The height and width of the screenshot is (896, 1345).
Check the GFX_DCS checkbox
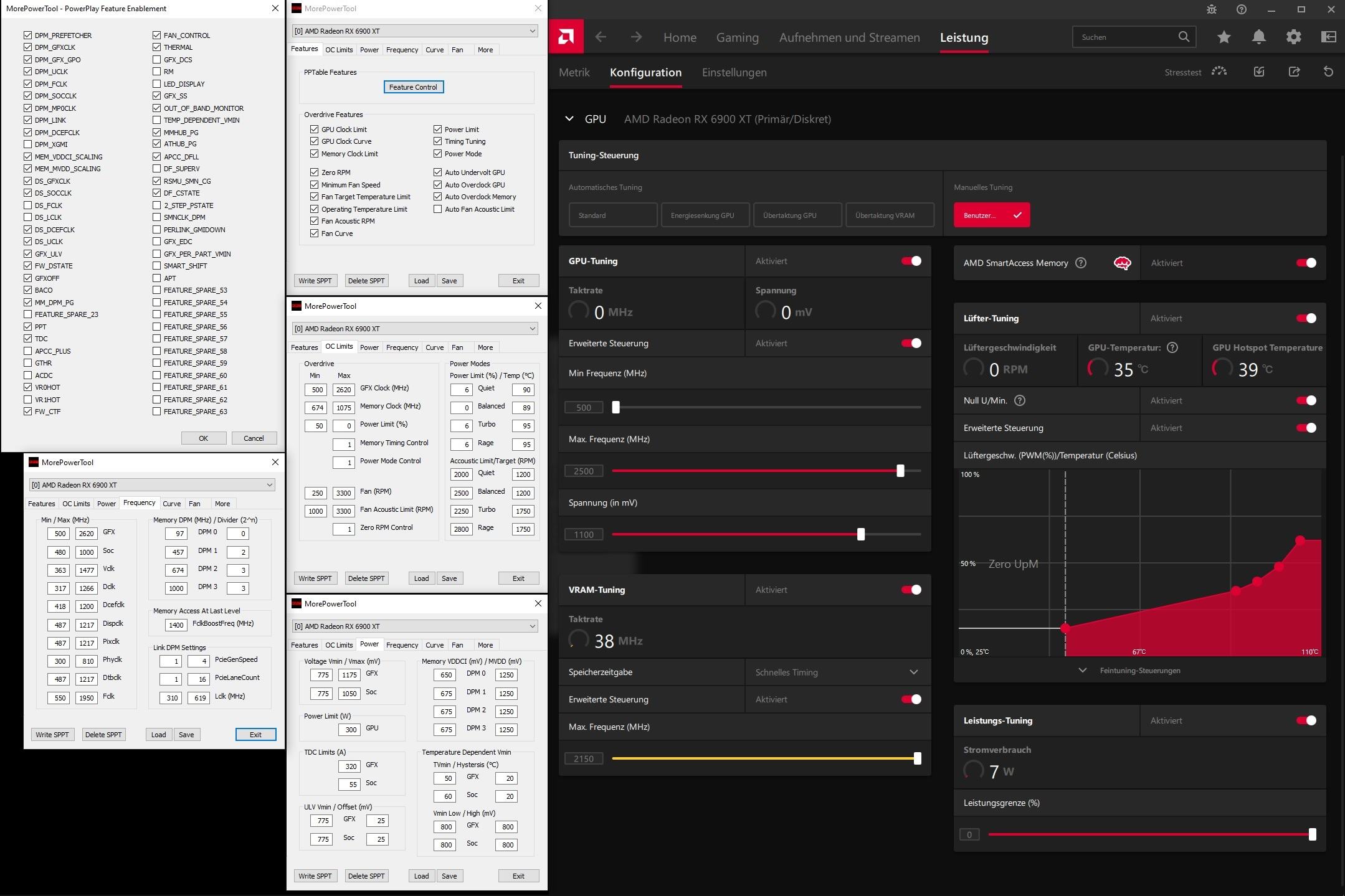pyautogui.click(x=156, y=60)
